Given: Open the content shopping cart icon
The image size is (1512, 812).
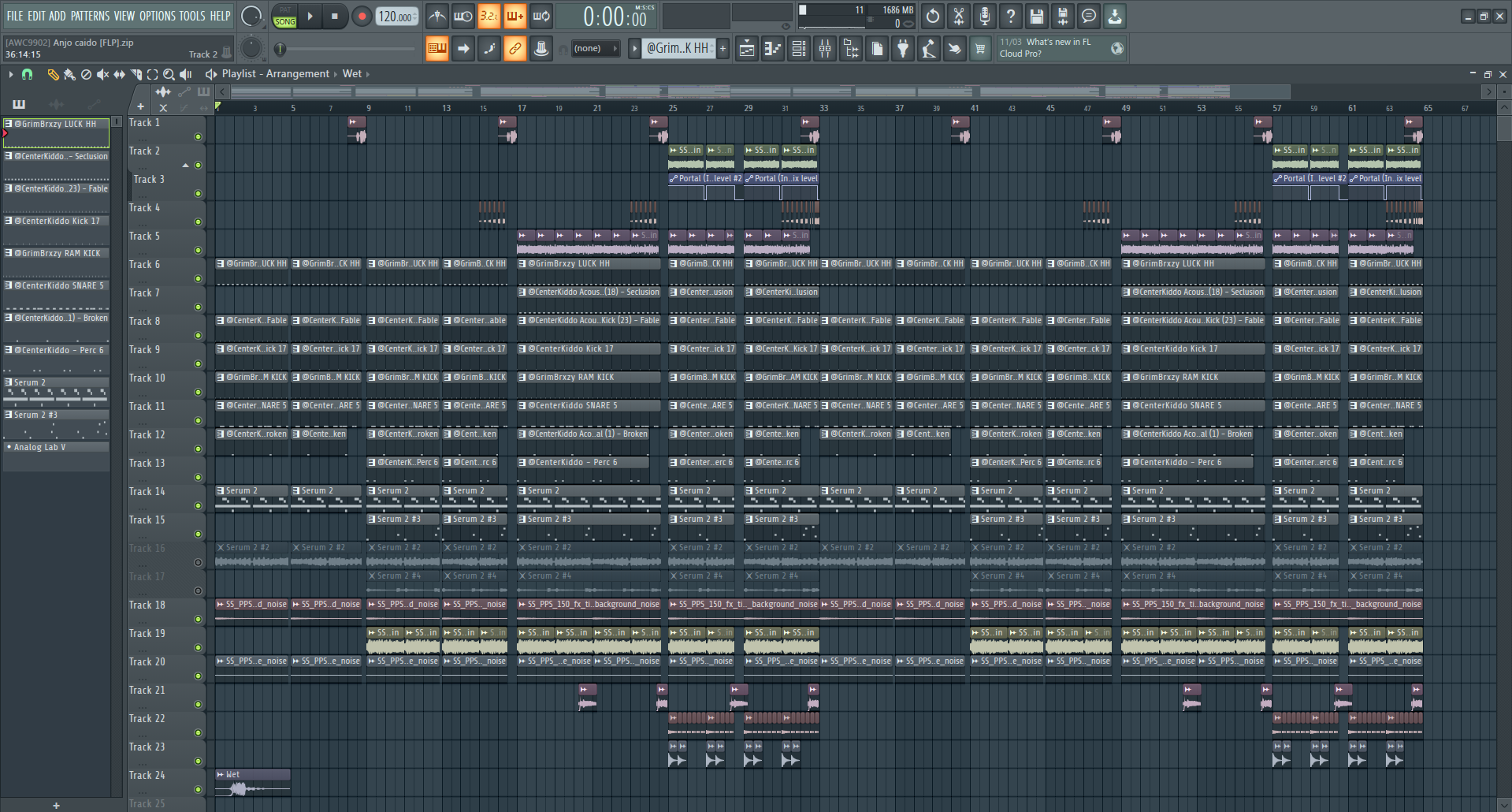Looking at the screenshot, I should [980, 49].
